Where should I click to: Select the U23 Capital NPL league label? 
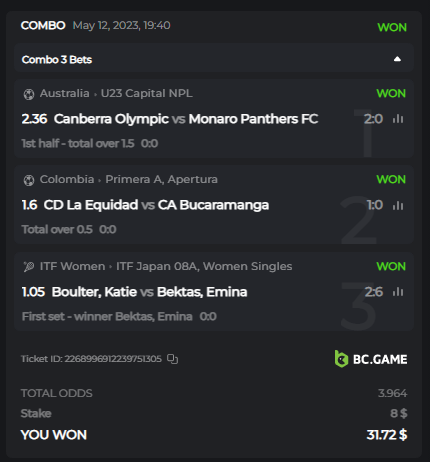point(147,93)
